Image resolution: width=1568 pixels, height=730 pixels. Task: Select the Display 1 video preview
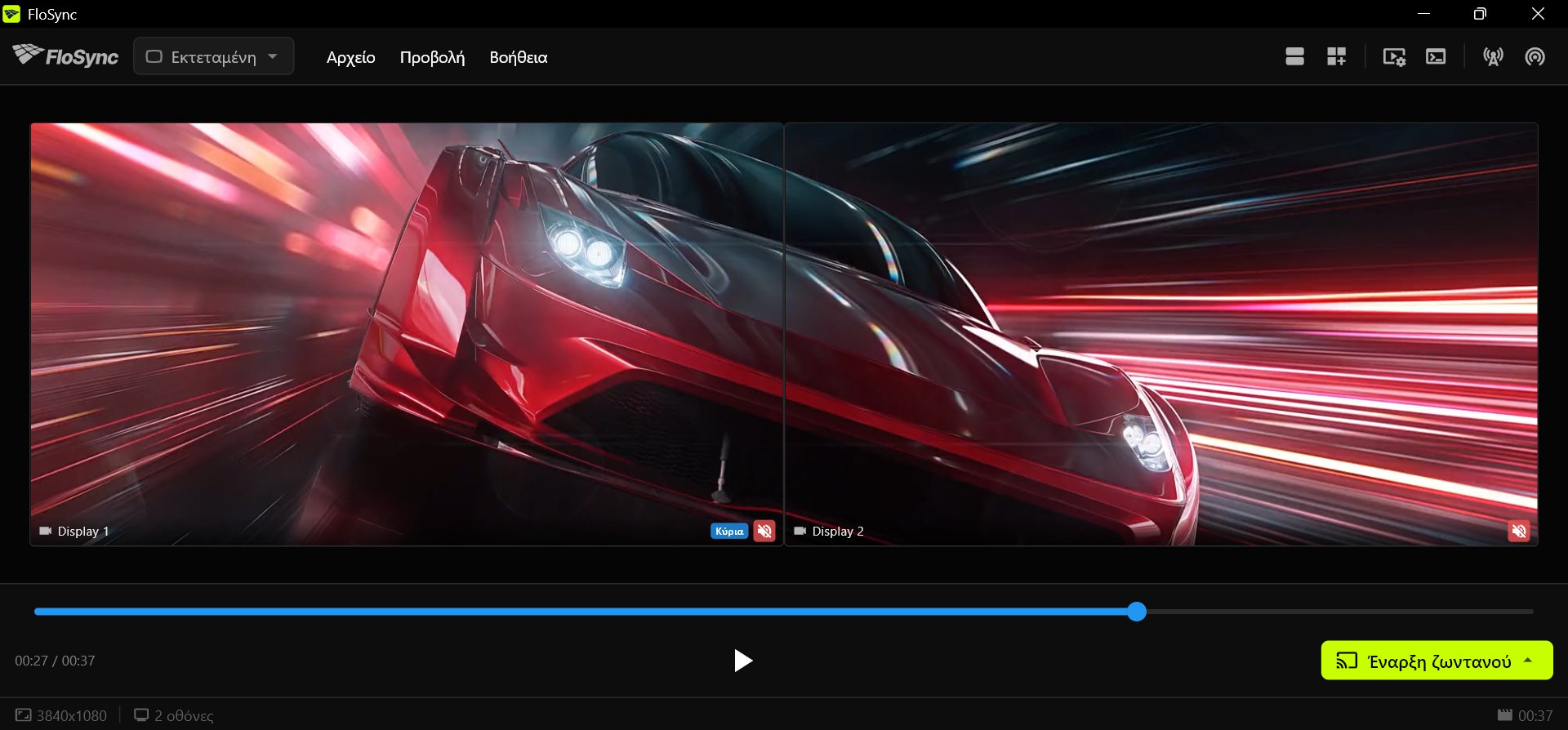point(407,334)
